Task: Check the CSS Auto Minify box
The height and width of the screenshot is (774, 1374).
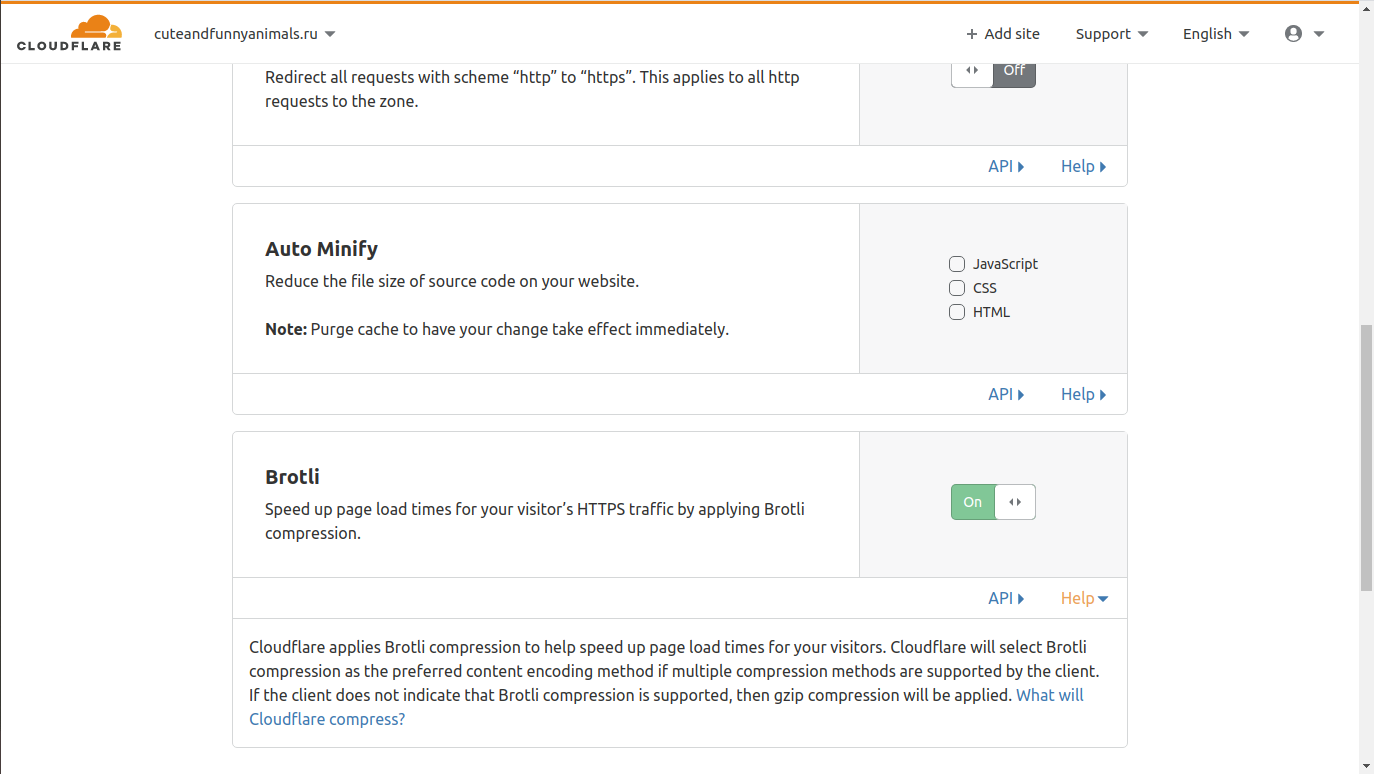Action: point(957,288)
